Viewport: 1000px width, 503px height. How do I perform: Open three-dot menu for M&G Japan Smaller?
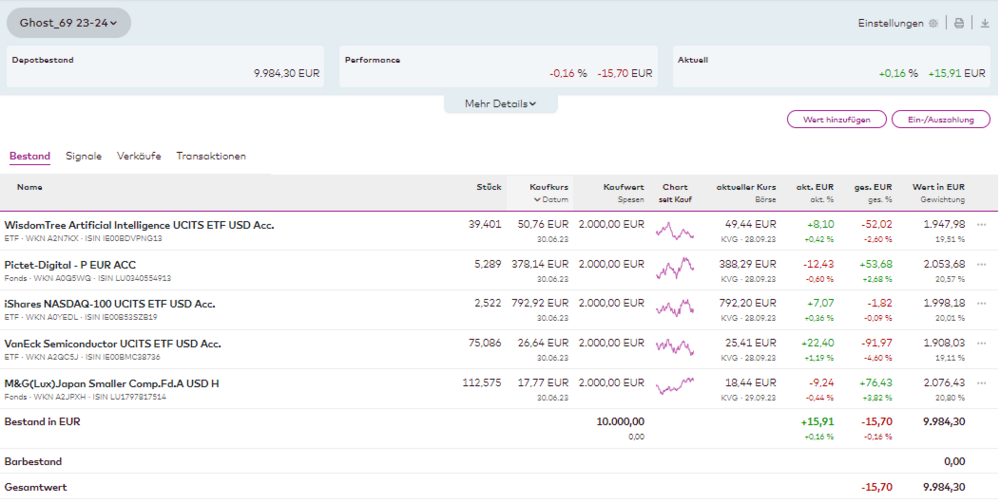pos(981,382)
